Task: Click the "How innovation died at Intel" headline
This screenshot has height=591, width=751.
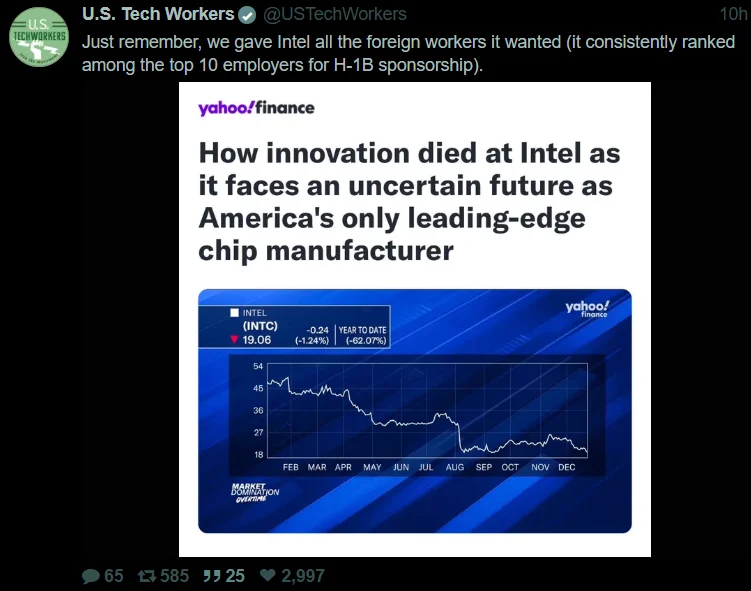Action: click(x=409, y=201)
